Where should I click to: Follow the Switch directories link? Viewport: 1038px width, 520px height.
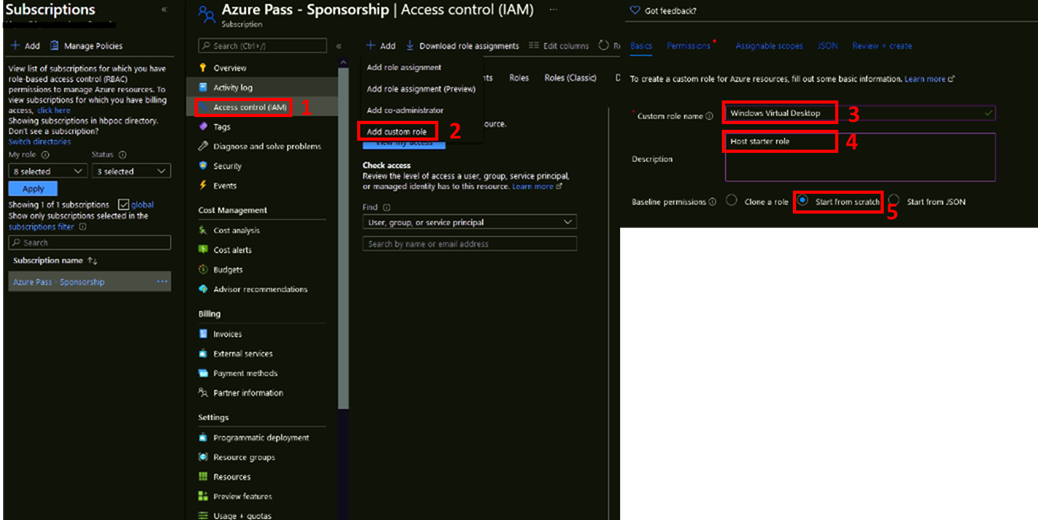pyautogui.click(x=40, y=142)
